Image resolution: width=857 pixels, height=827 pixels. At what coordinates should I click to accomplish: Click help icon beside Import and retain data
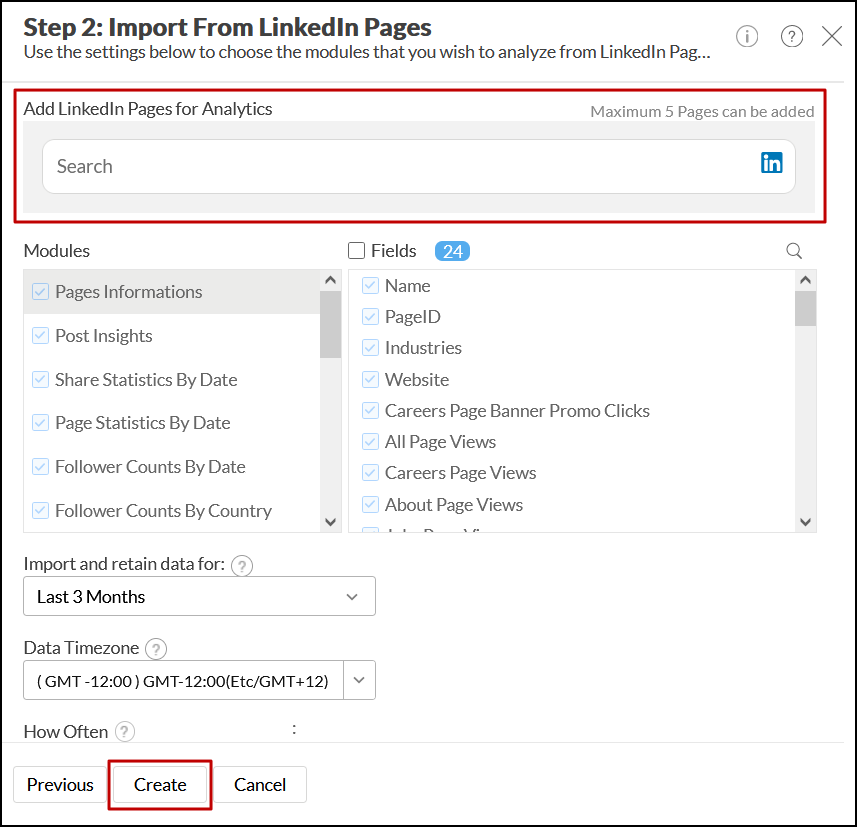pos(242,565)
